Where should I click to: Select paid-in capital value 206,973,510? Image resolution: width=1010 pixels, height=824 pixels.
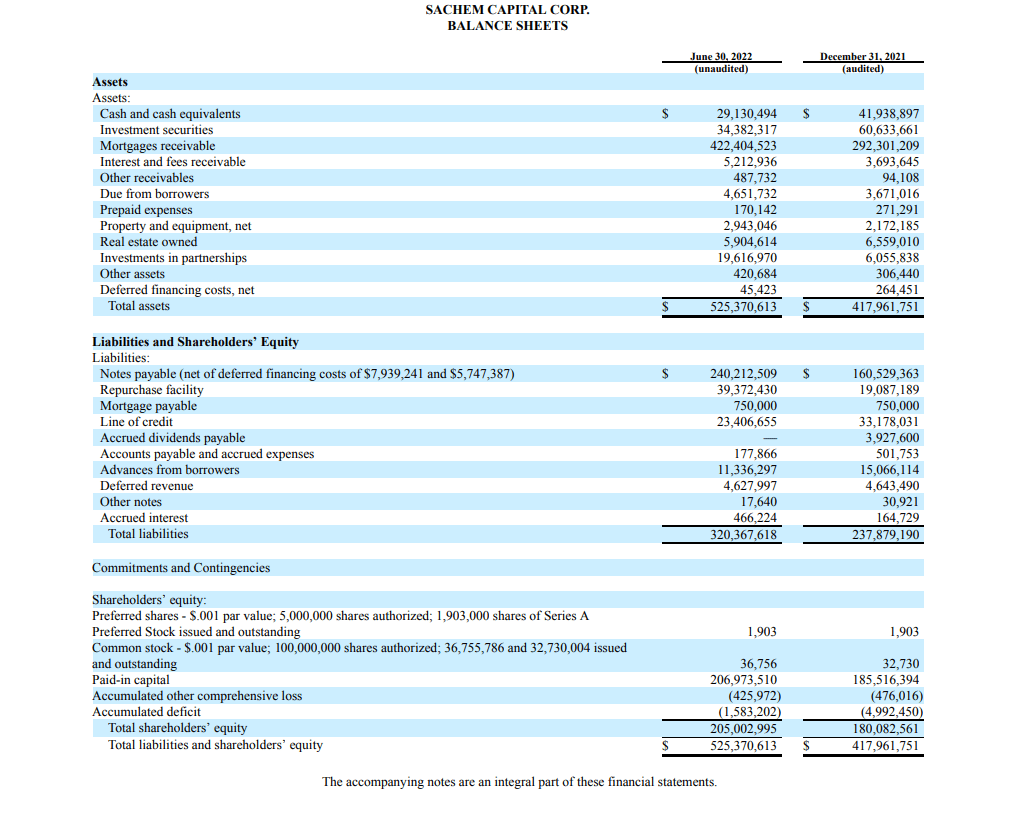pyautogui.click(x=743, y=680)
